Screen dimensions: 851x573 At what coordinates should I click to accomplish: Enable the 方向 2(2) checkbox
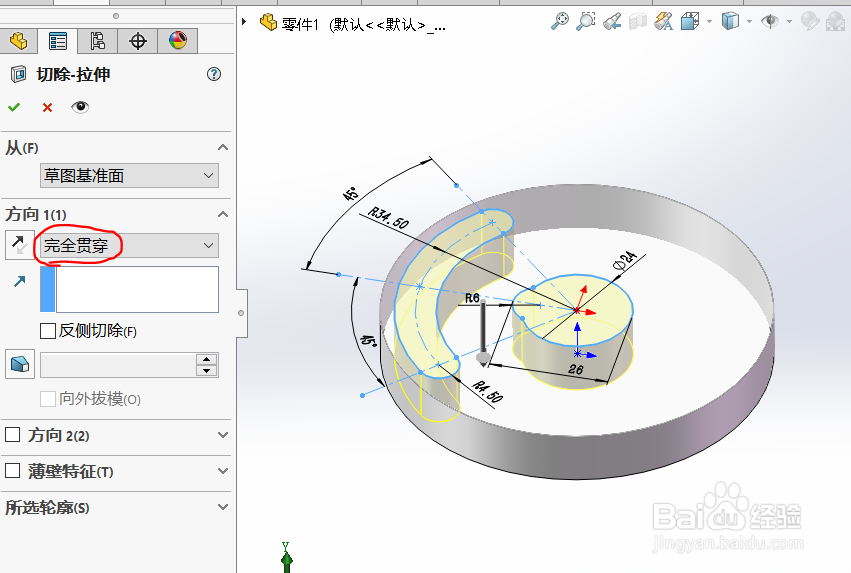pos(12,435)
